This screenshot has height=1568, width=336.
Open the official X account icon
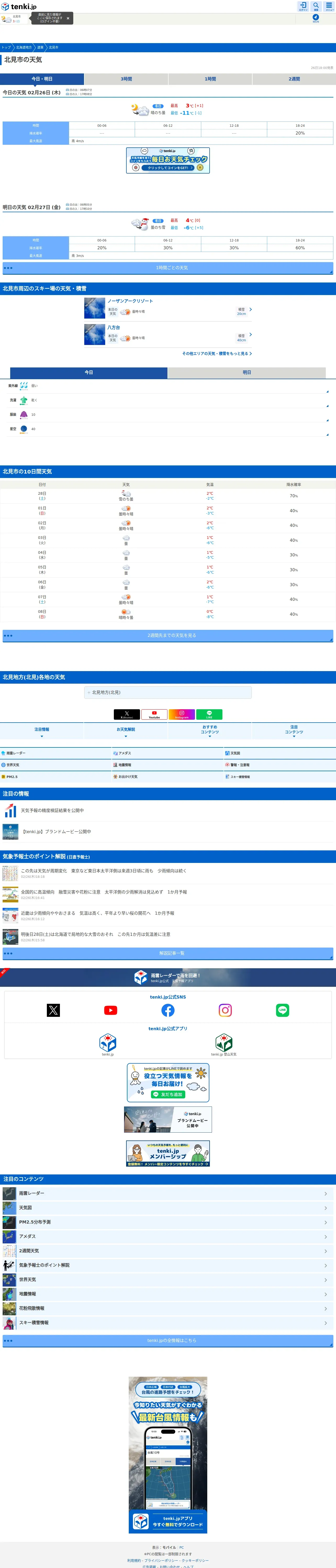click(x=54, y=1010)
